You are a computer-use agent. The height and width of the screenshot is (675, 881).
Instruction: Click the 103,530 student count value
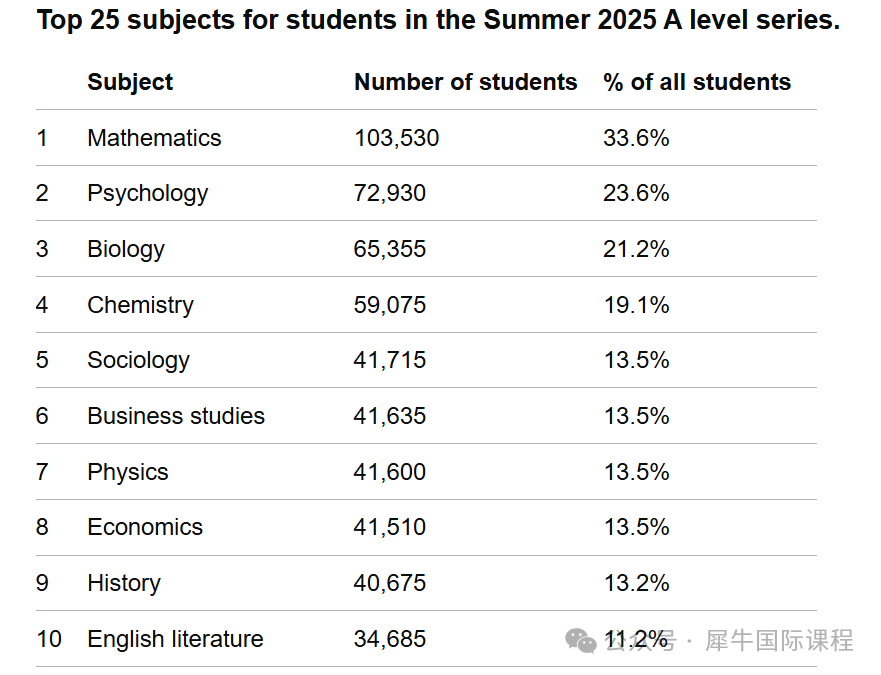click(x=396, y=138)
